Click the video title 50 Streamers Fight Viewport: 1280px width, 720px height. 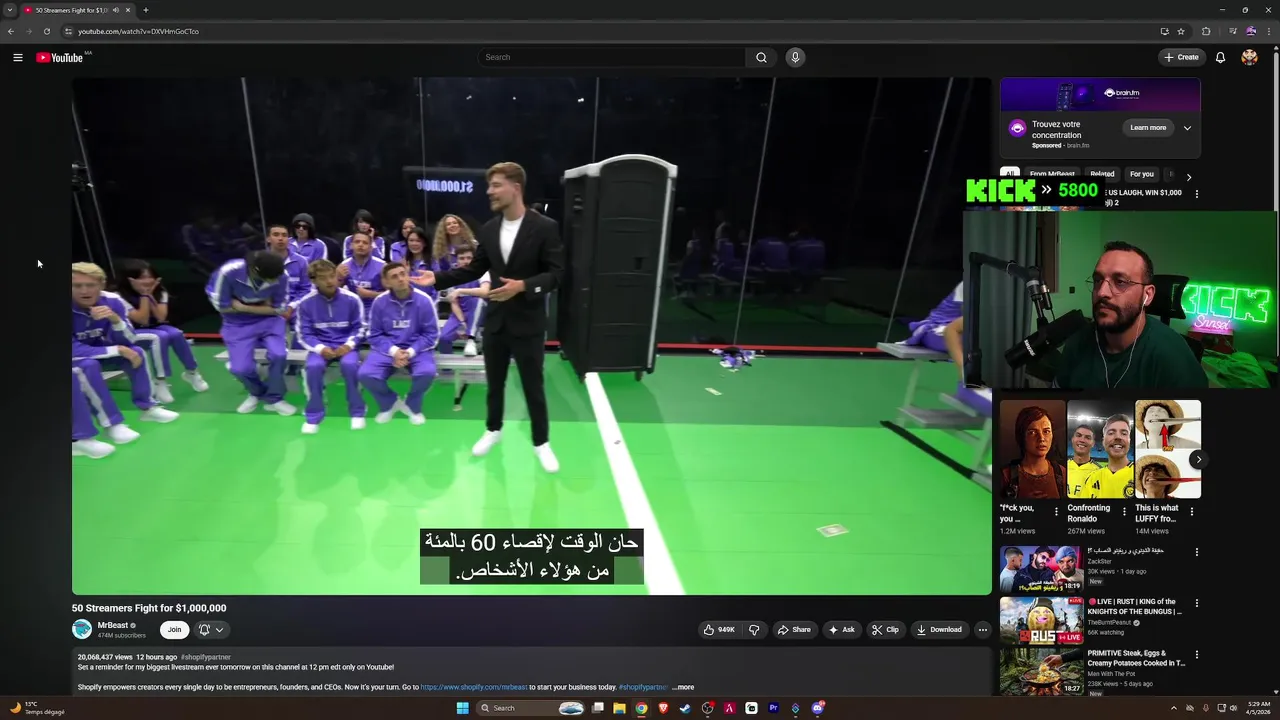pos(149,608)
